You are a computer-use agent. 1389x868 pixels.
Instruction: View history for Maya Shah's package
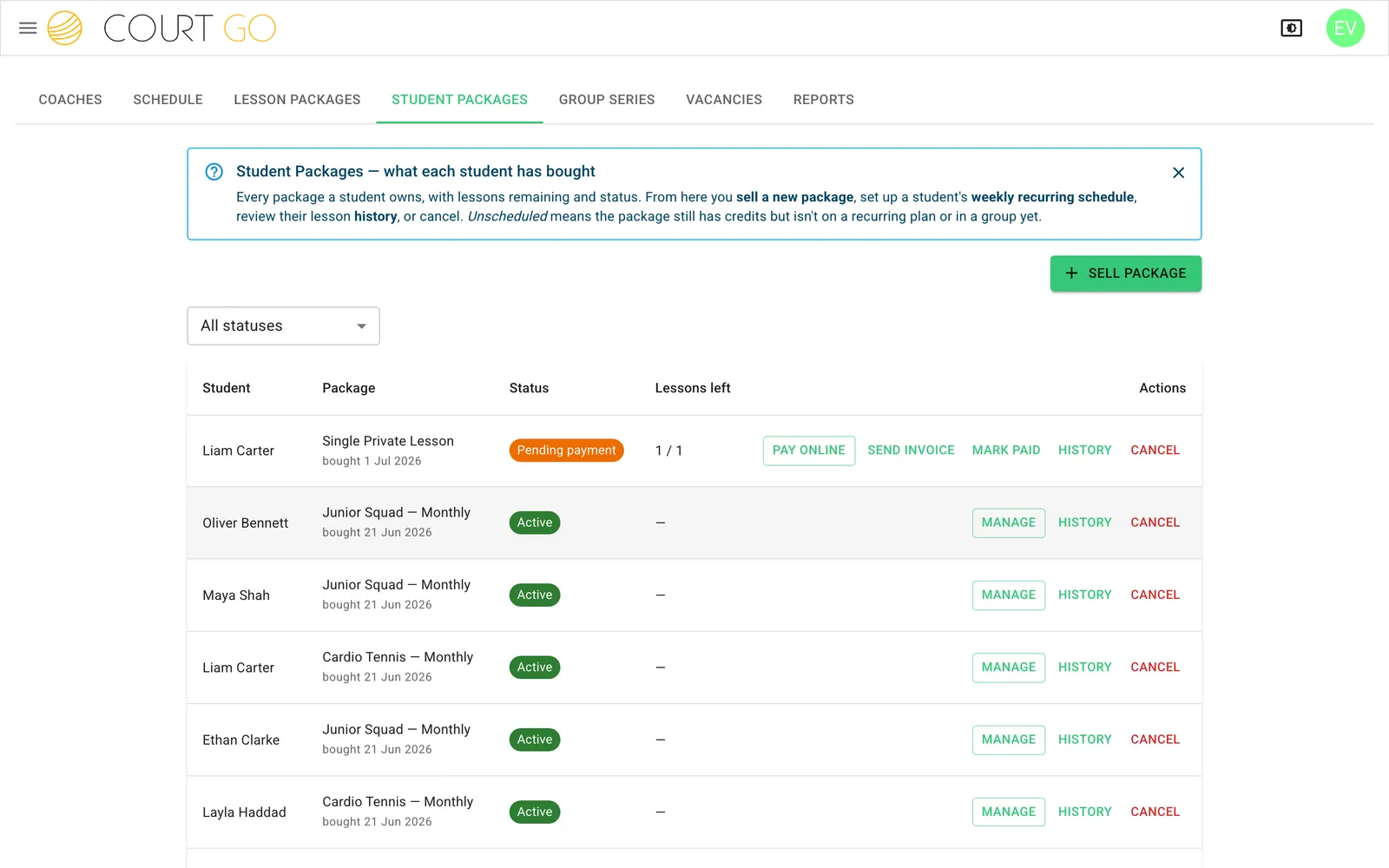(x=1084, y=595)
